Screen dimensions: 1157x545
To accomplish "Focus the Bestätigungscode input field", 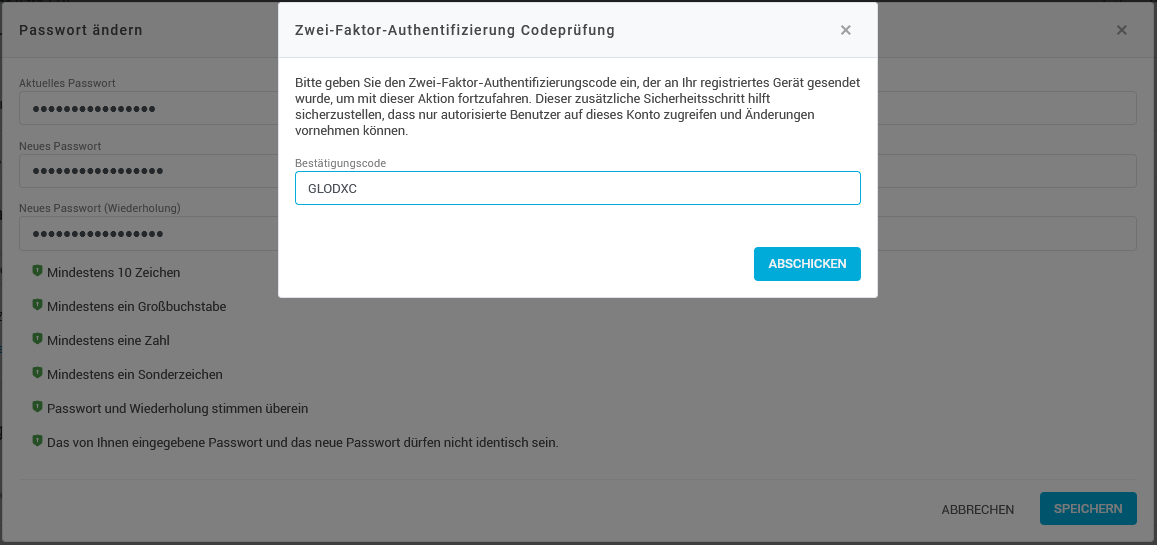I will pos(577,188).
